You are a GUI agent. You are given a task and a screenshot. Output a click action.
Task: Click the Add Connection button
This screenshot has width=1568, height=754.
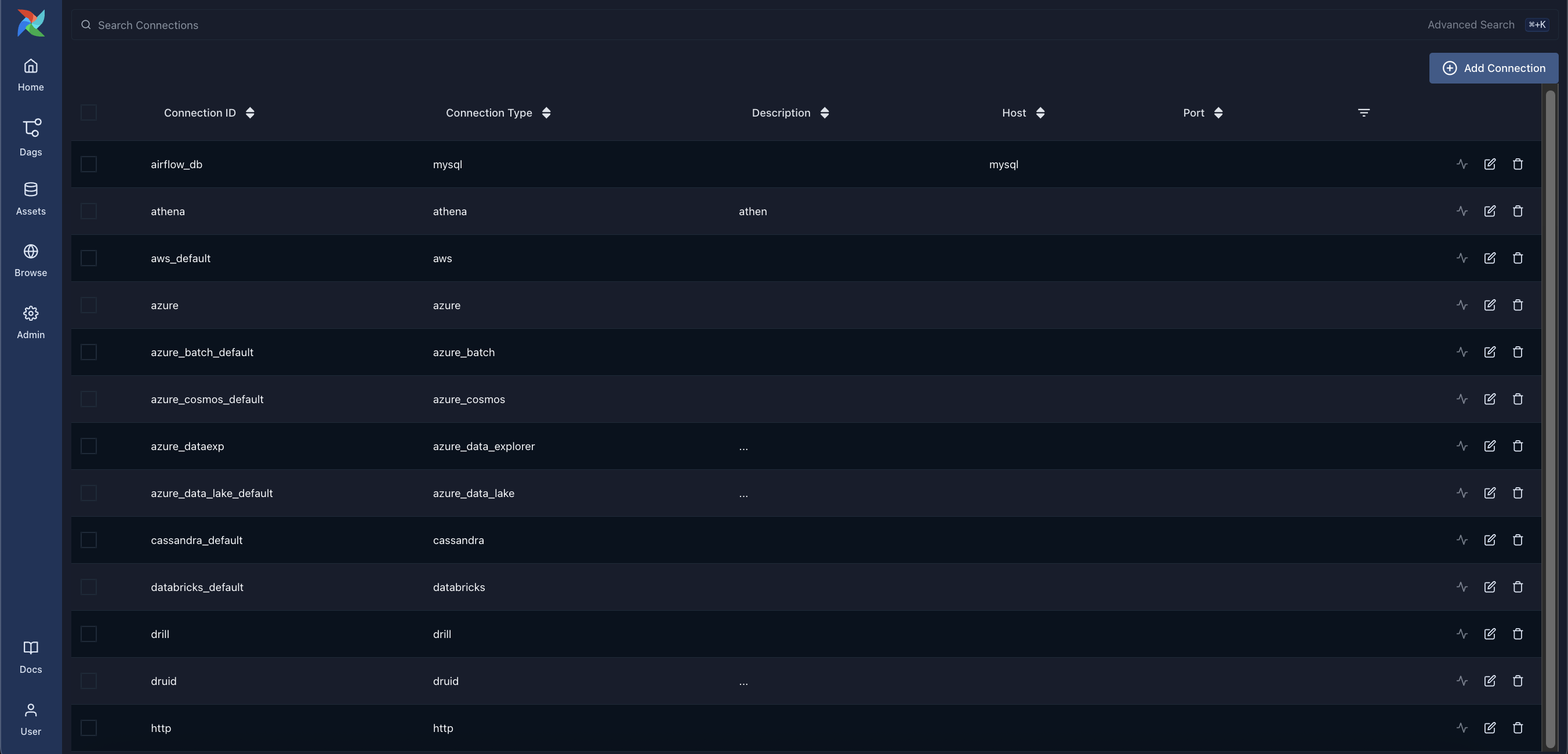pyautogui.click(x=1493, y=68)
